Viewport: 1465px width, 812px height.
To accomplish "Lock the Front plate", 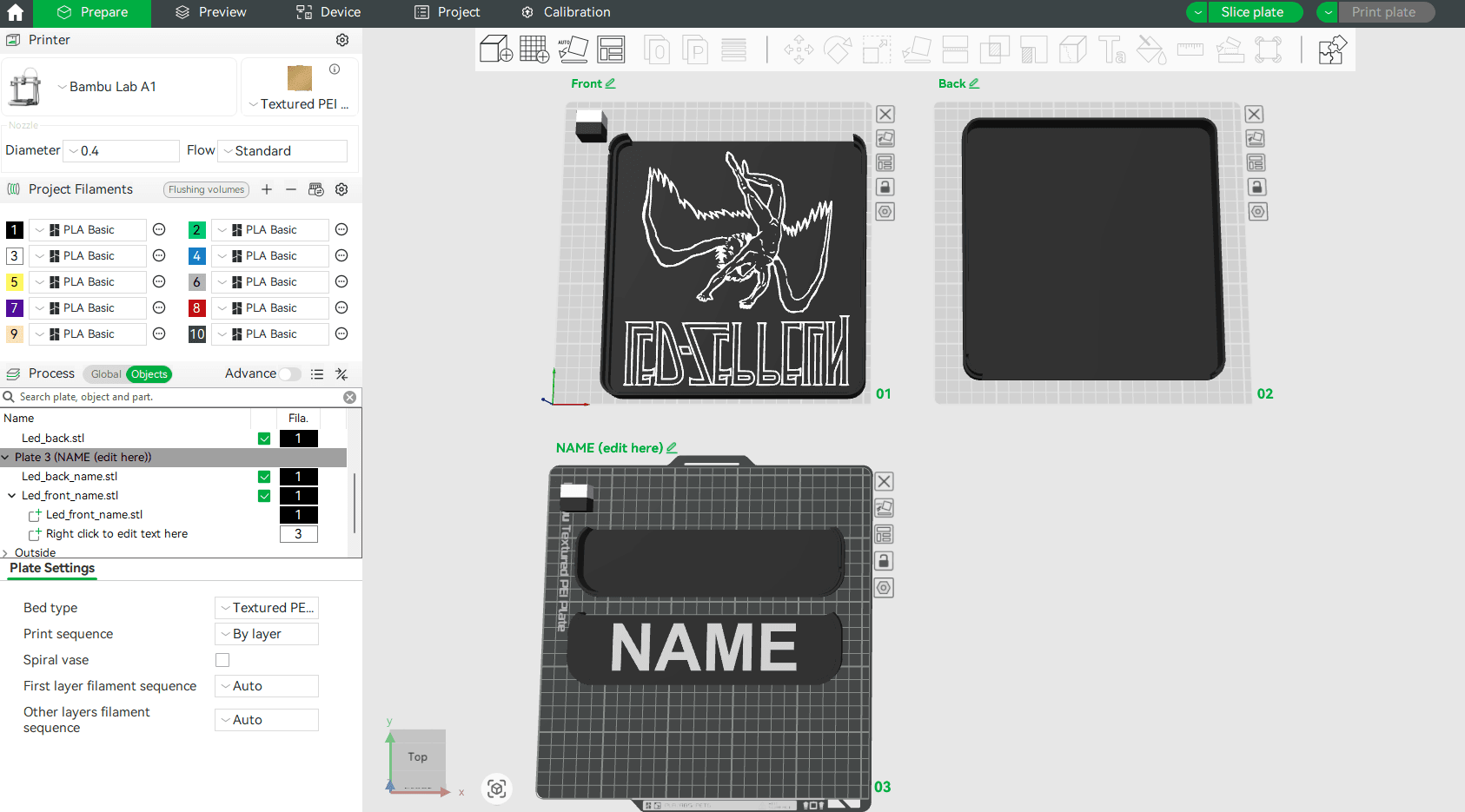I will click(885, 187).
